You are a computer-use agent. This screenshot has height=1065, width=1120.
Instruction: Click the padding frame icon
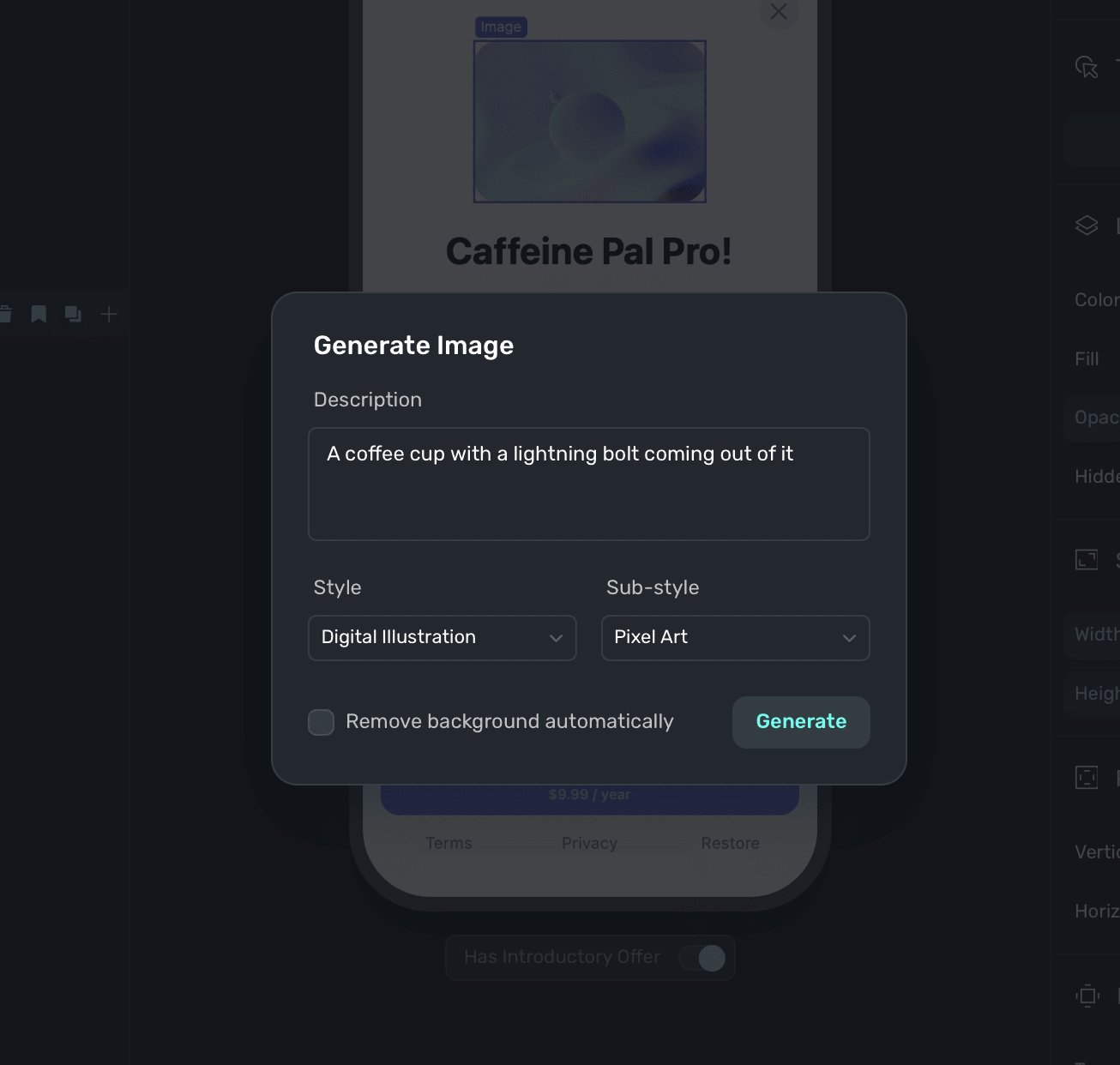tap(1087, 778)
